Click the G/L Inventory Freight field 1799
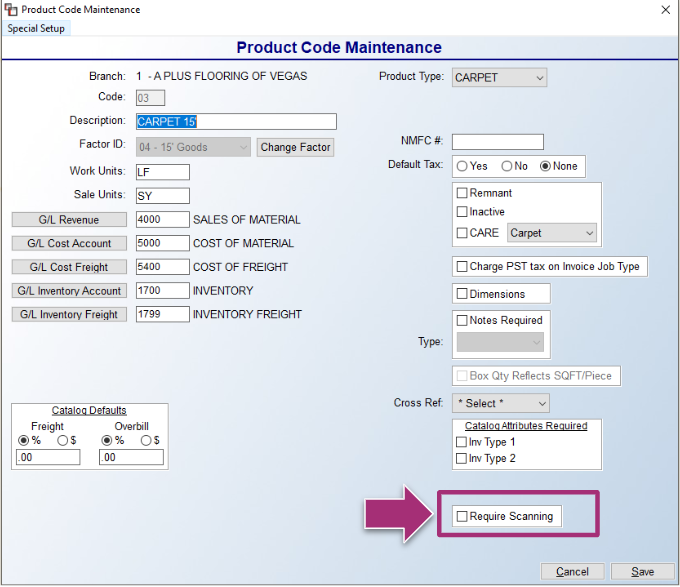680x587 pixels. coord(163,314)
